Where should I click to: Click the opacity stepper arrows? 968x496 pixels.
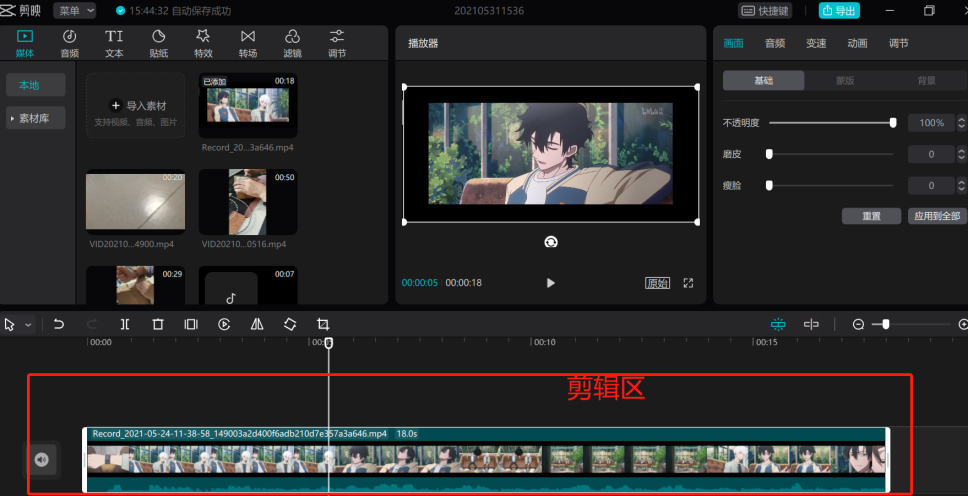[961, 123]
